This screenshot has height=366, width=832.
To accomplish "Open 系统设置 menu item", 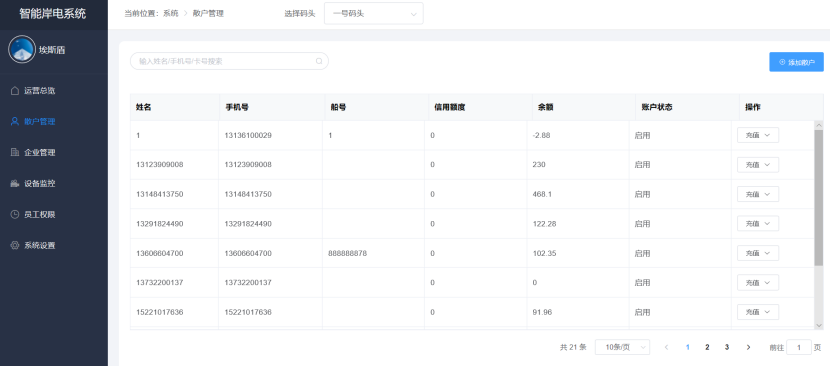I will click(54, 246).
